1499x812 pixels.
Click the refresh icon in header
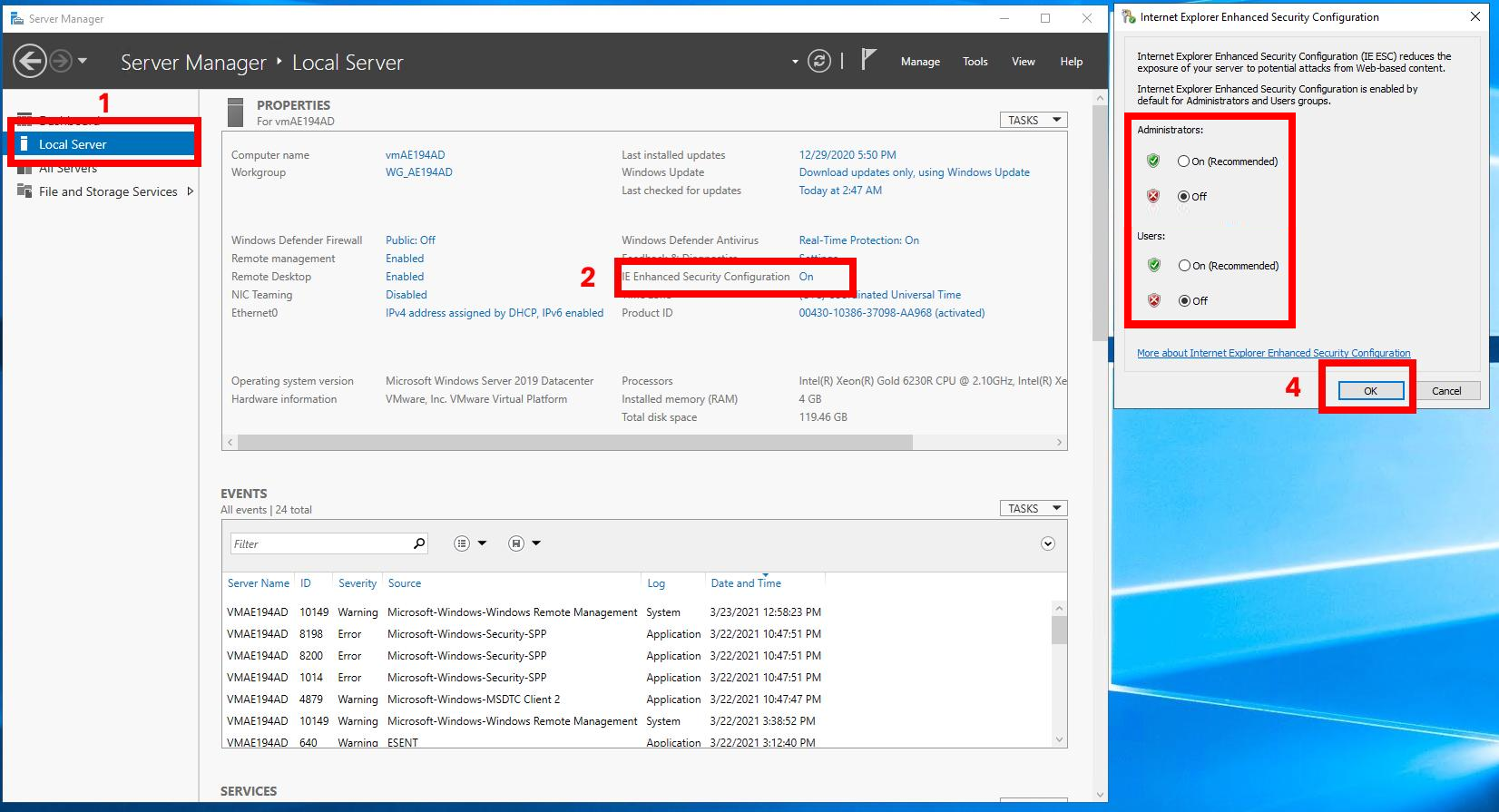tap(819, 62)
